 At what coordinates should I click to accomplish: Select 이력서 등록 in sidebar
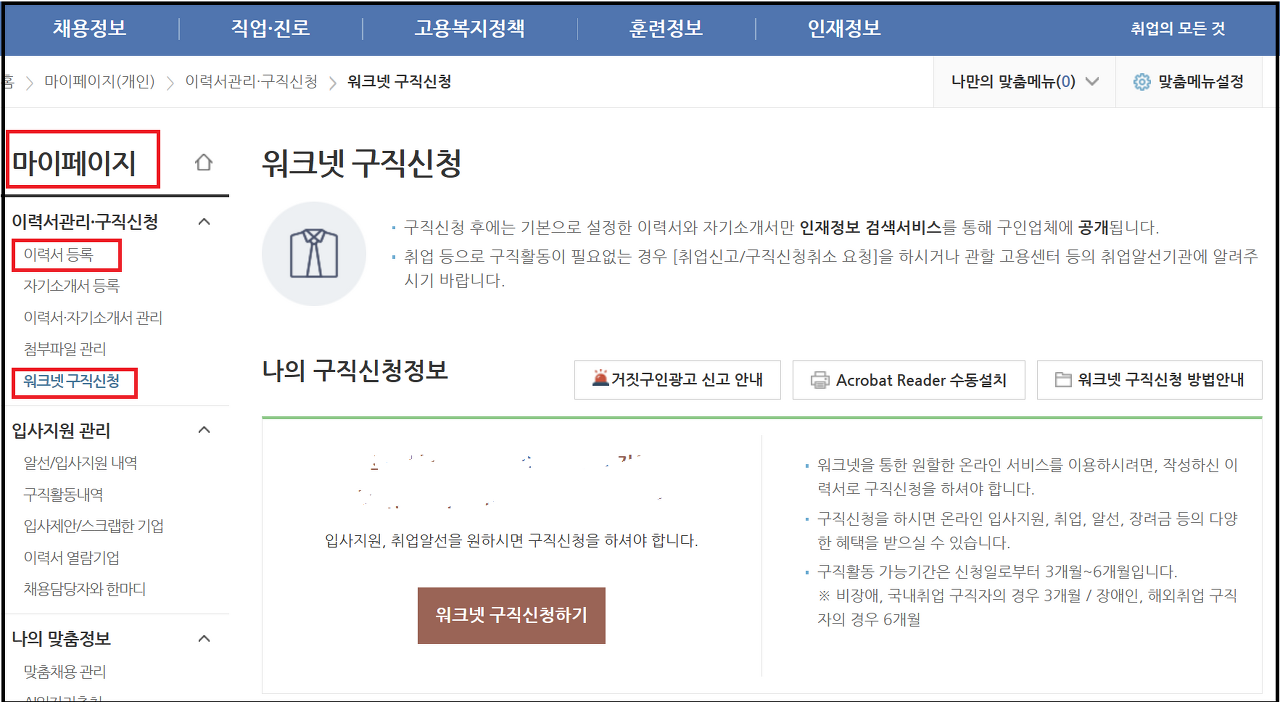(58, 255)
